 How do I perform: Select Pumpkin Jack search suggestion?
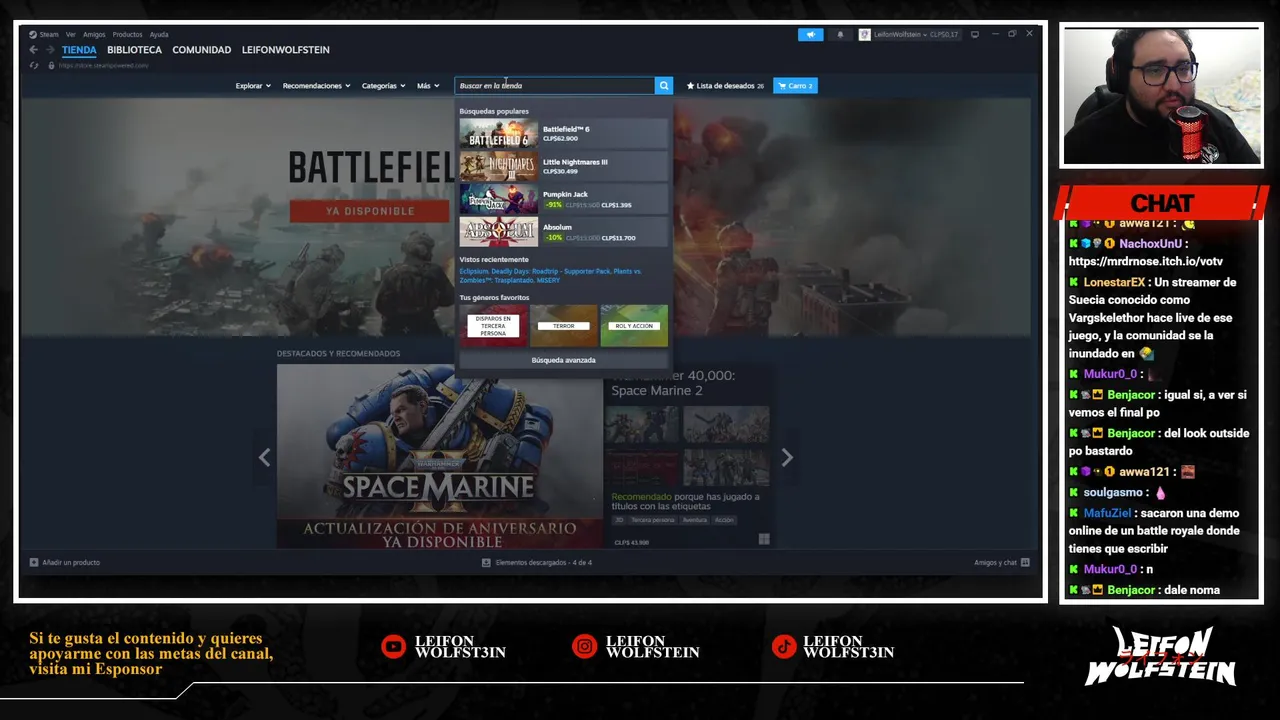pyautogui.click(x=563, y=199)
